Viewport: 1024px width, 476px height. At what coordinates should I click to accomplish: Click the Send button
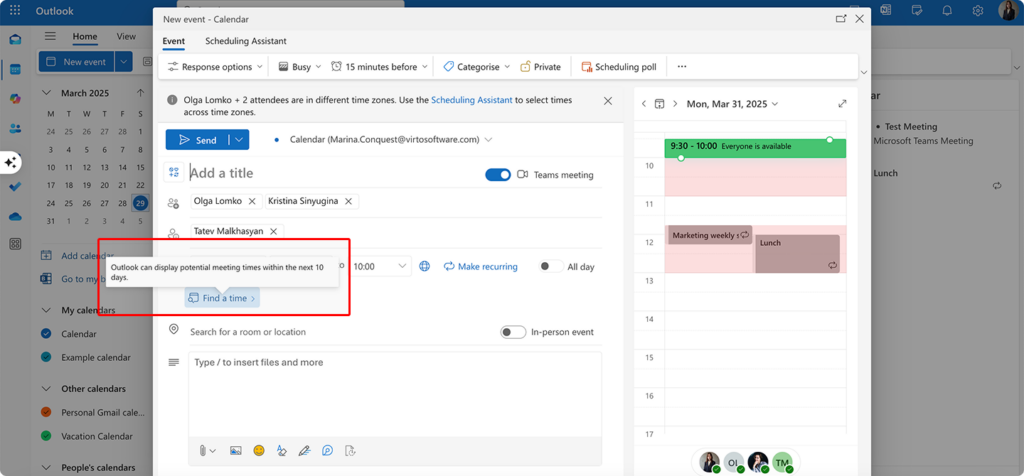(x=198, y=140)
